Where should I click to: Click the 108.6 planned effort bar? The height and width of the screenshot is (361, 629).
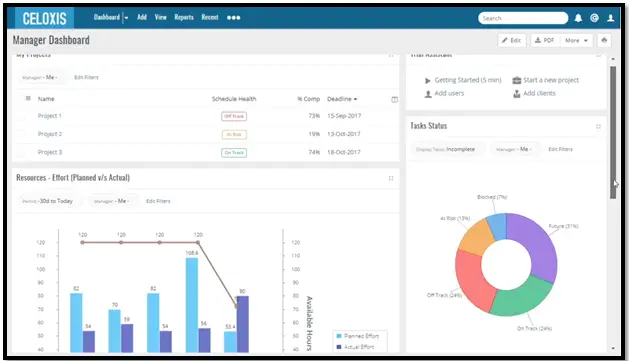point(192,305)
